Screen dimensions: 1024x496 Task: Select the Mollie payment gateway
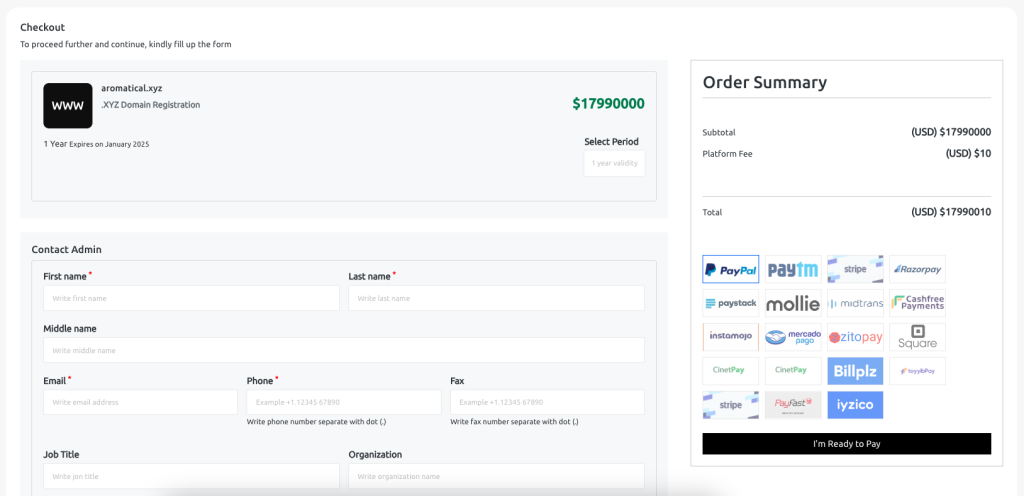(x=793, y=303)
